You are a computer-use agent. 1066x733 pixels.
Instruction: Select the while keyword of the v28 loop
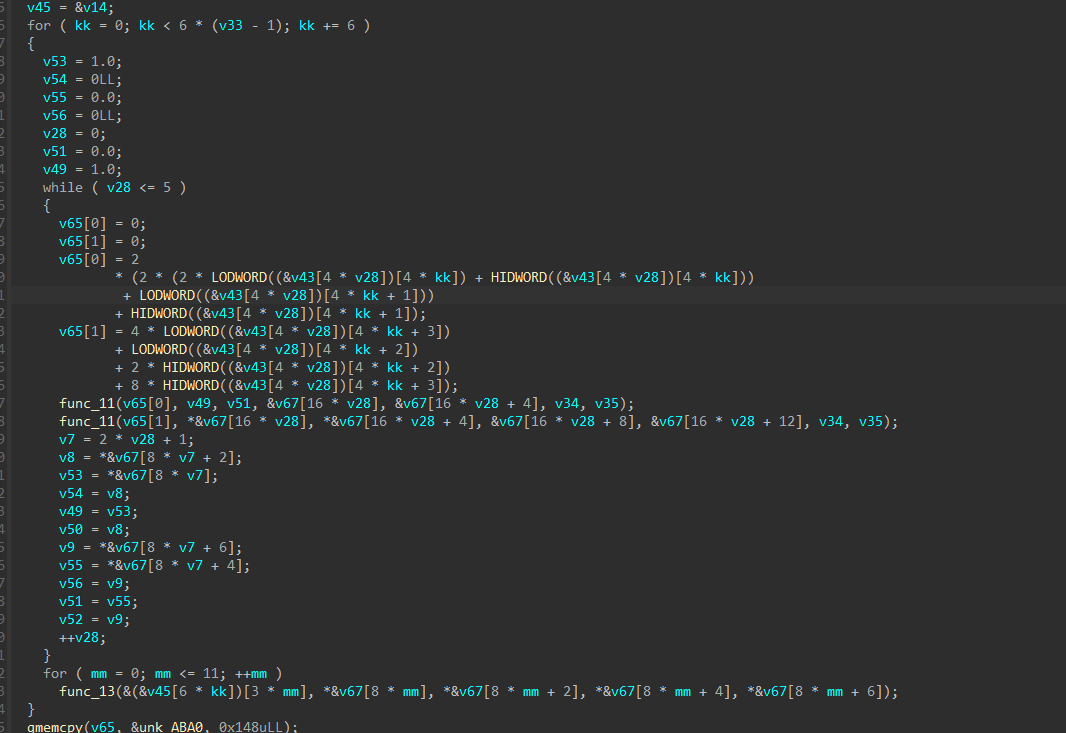(63, 187)
